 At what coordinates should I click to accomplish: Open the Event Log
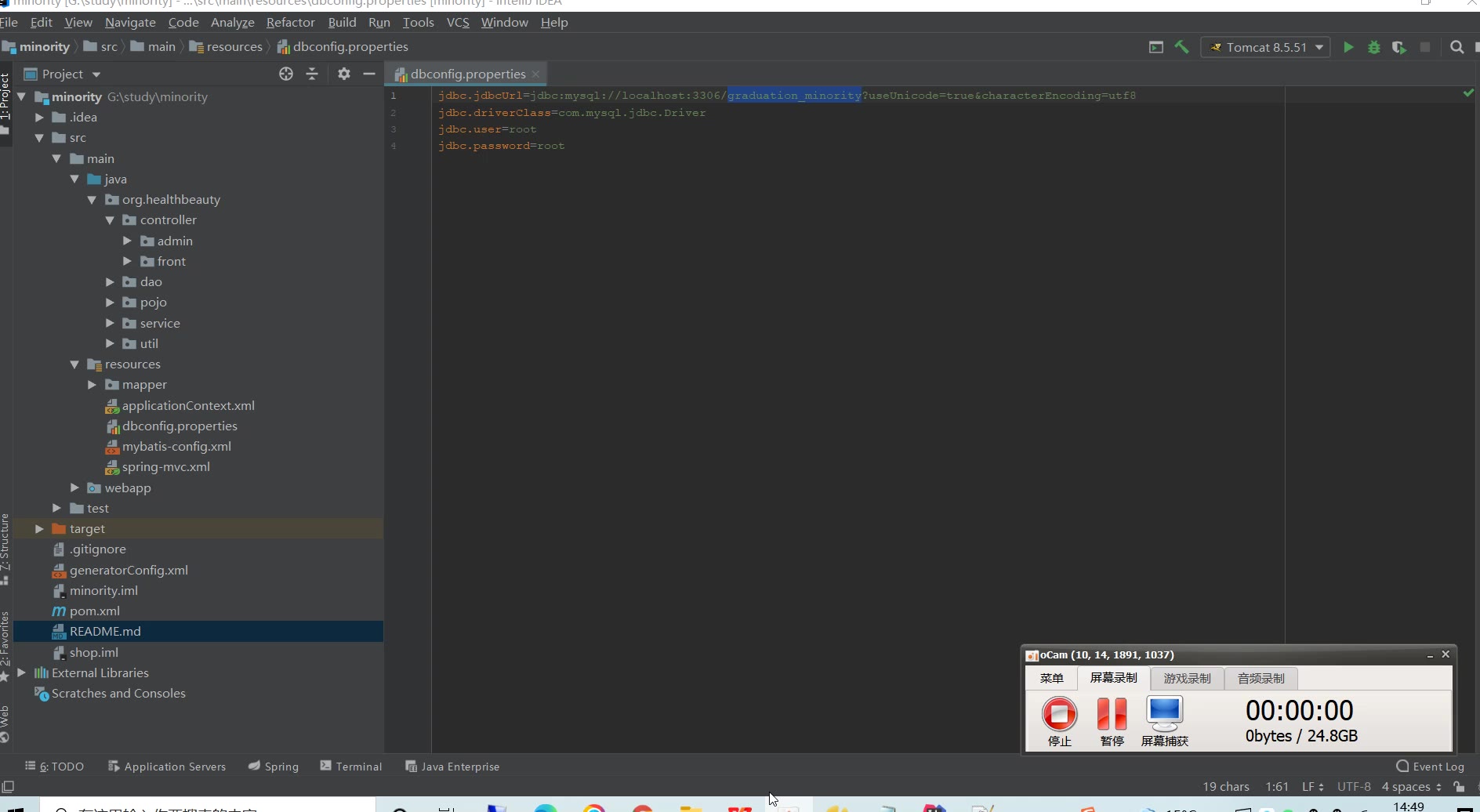tap(1431, 767)
